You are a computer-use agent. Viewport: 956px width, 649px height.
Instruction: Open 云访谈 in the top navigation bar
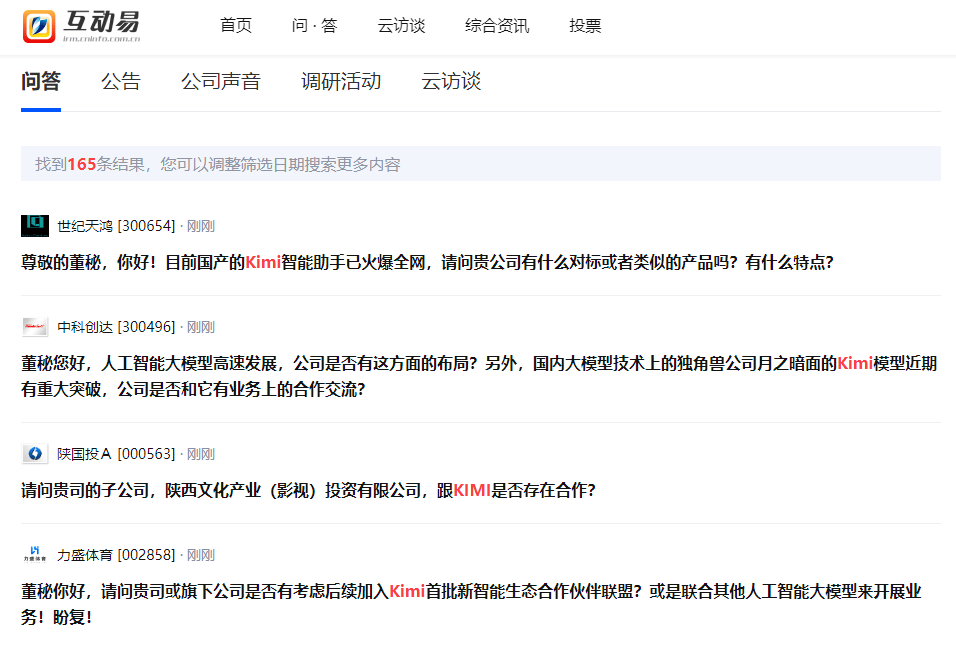click(x=401, y=26)
